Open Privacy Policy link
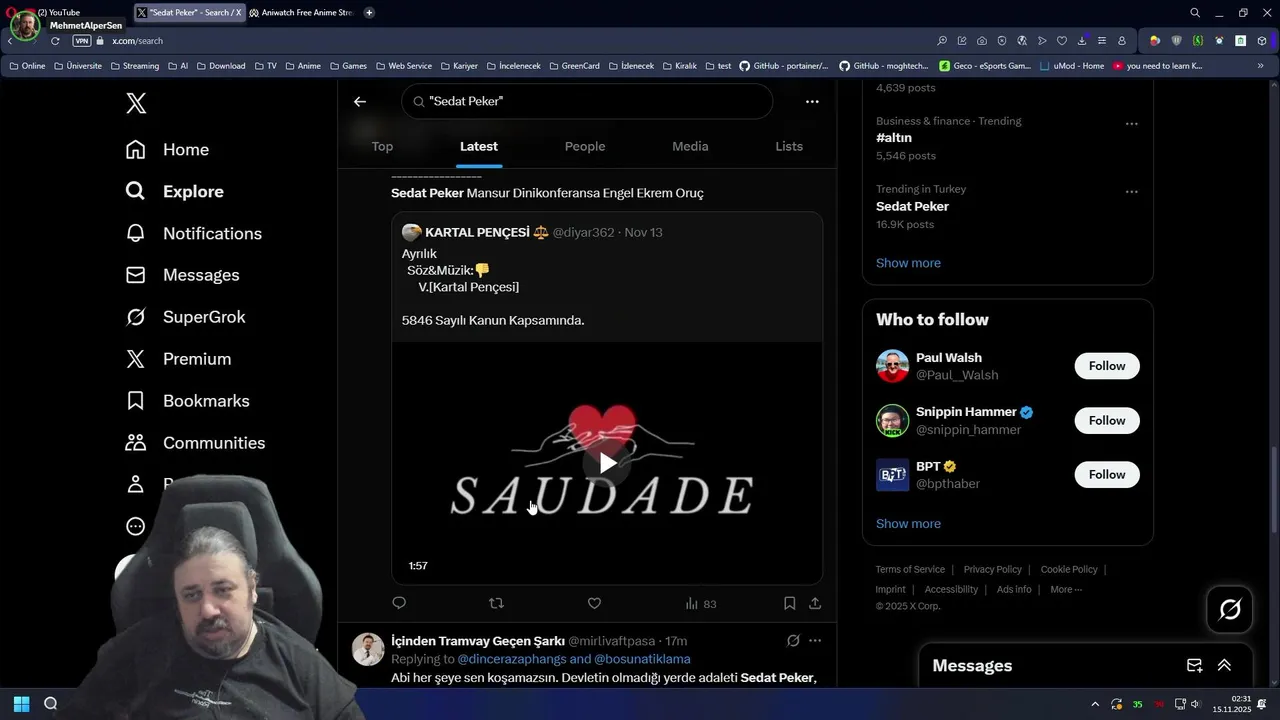The width and height of the screenshot is (1280, 720). pos(992,569)
